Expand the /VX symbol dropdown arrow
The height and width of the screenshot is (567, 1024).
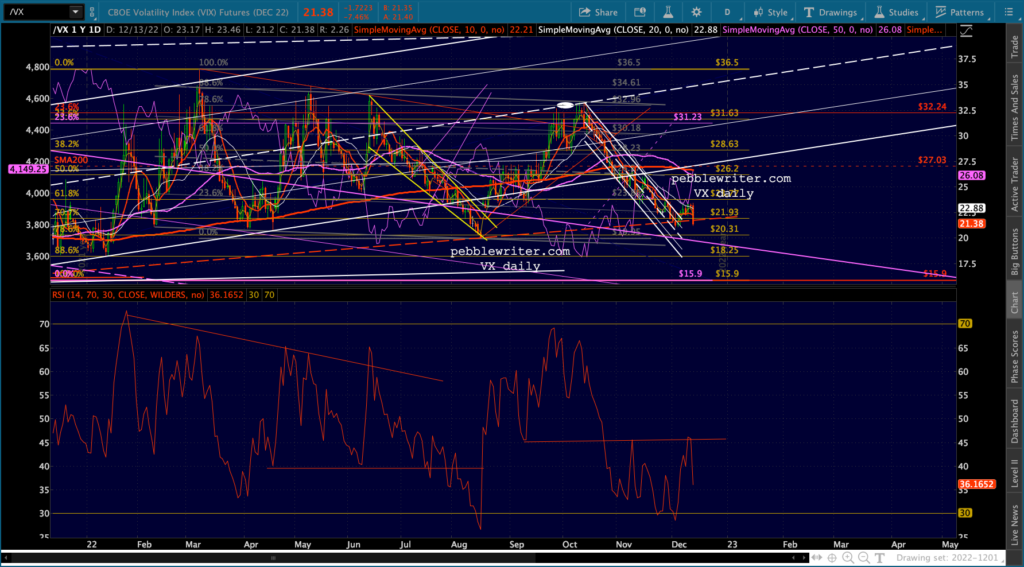77,12
